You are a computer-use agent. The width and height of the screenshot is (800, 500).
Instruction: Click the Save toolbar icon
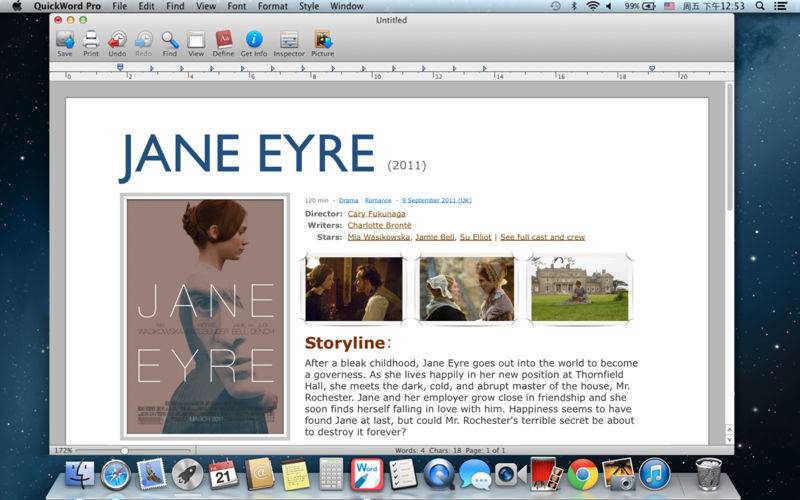(65, 43)
